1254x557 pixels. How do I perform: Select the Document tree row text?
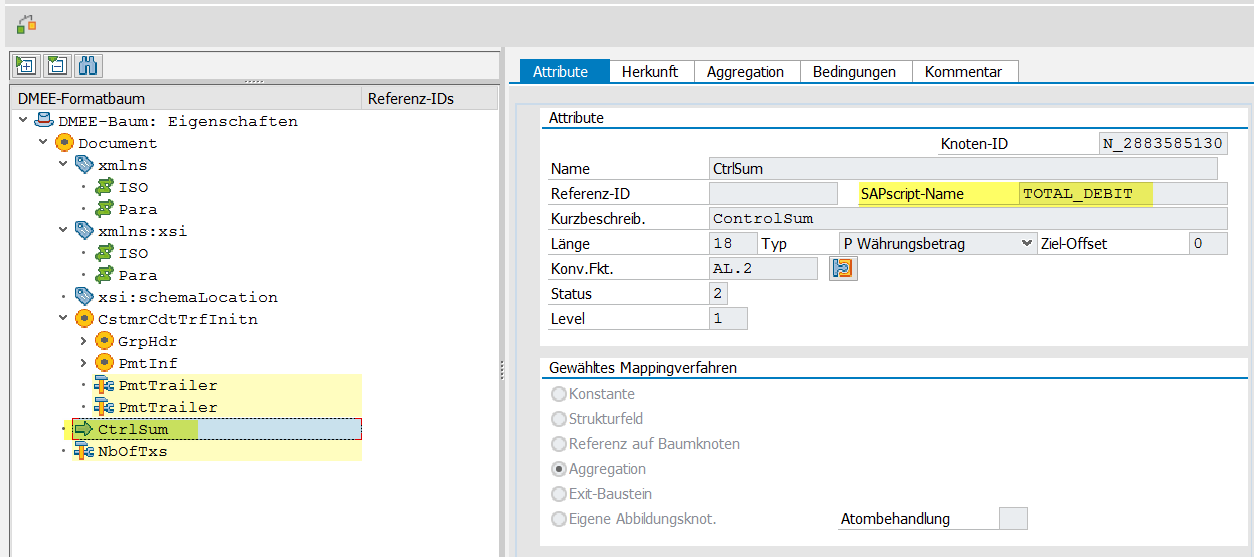point(118,143)
